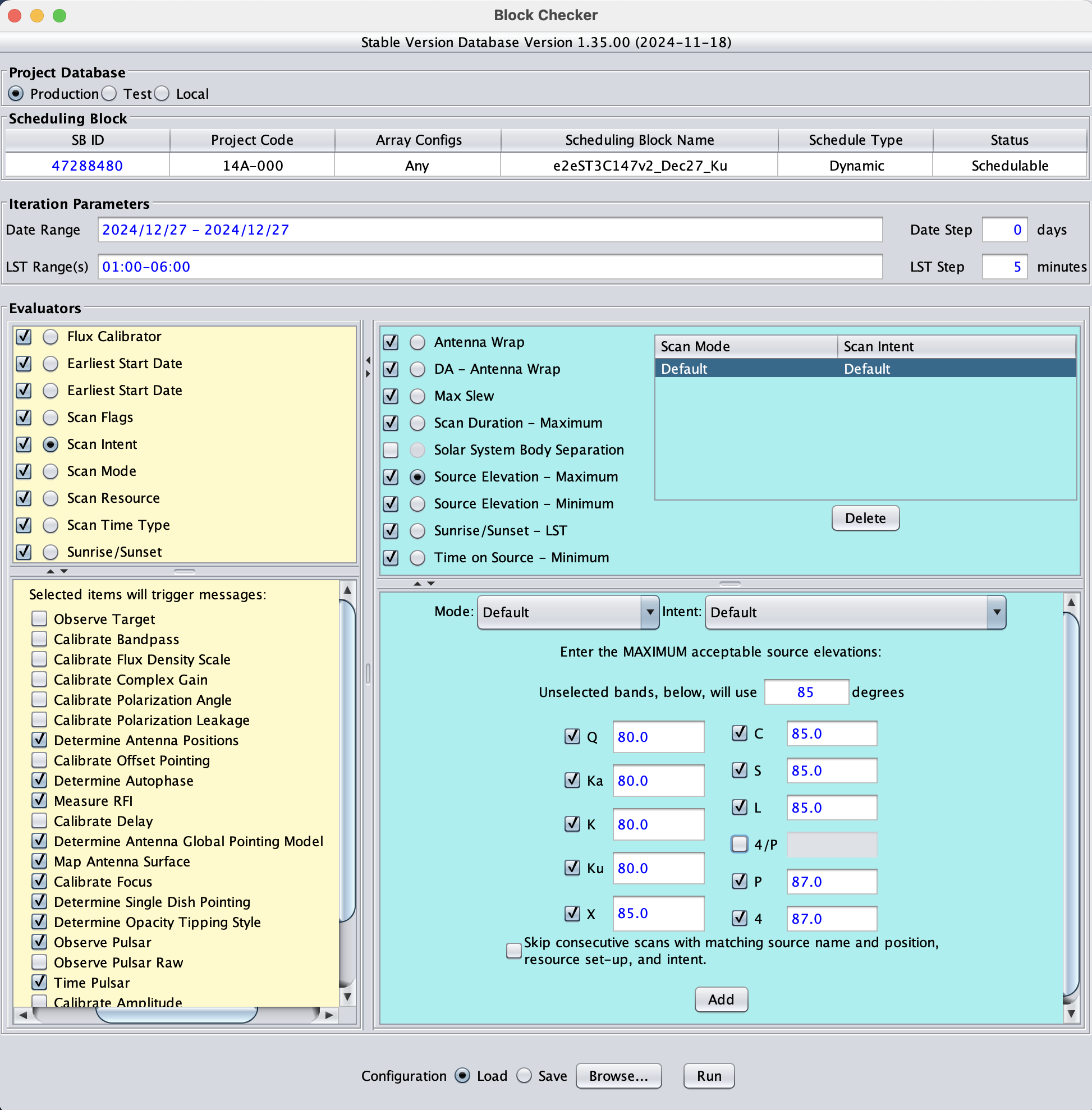Click left arrow of horizontal messages scrollbar
This screenshot has width=1092, height=1110.
click(x=23, y=1015)
